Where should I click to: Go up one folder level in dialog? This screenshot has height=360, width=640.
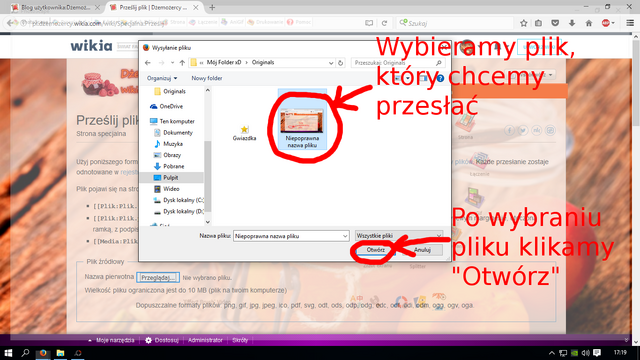(182, 62)
